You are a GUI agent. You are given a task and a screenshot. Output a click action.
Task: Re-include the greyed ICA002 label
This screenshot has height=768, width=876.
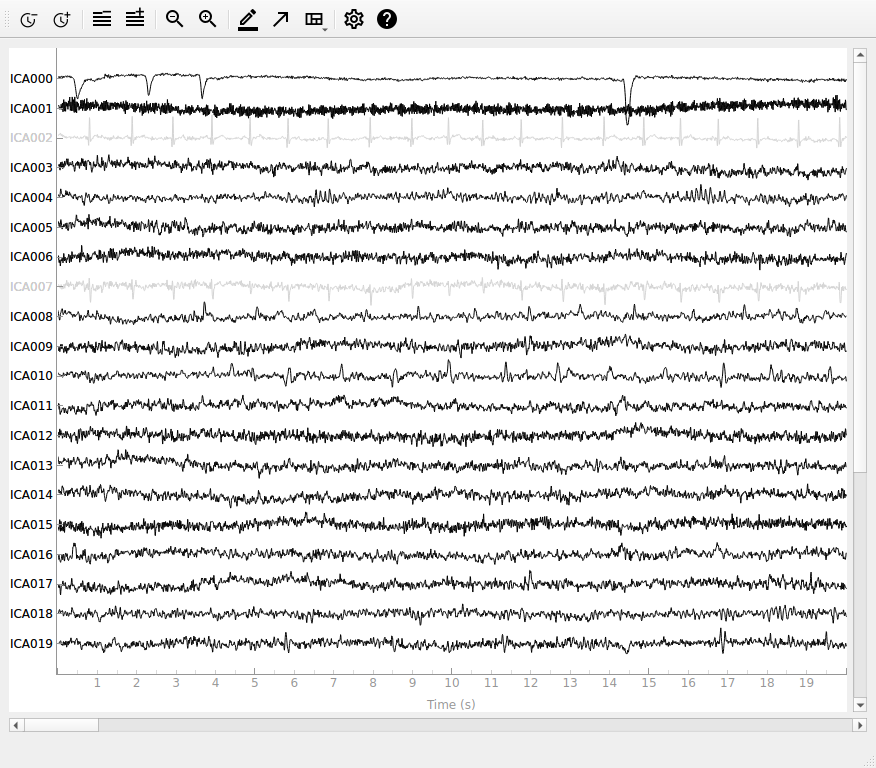[31, 138]
